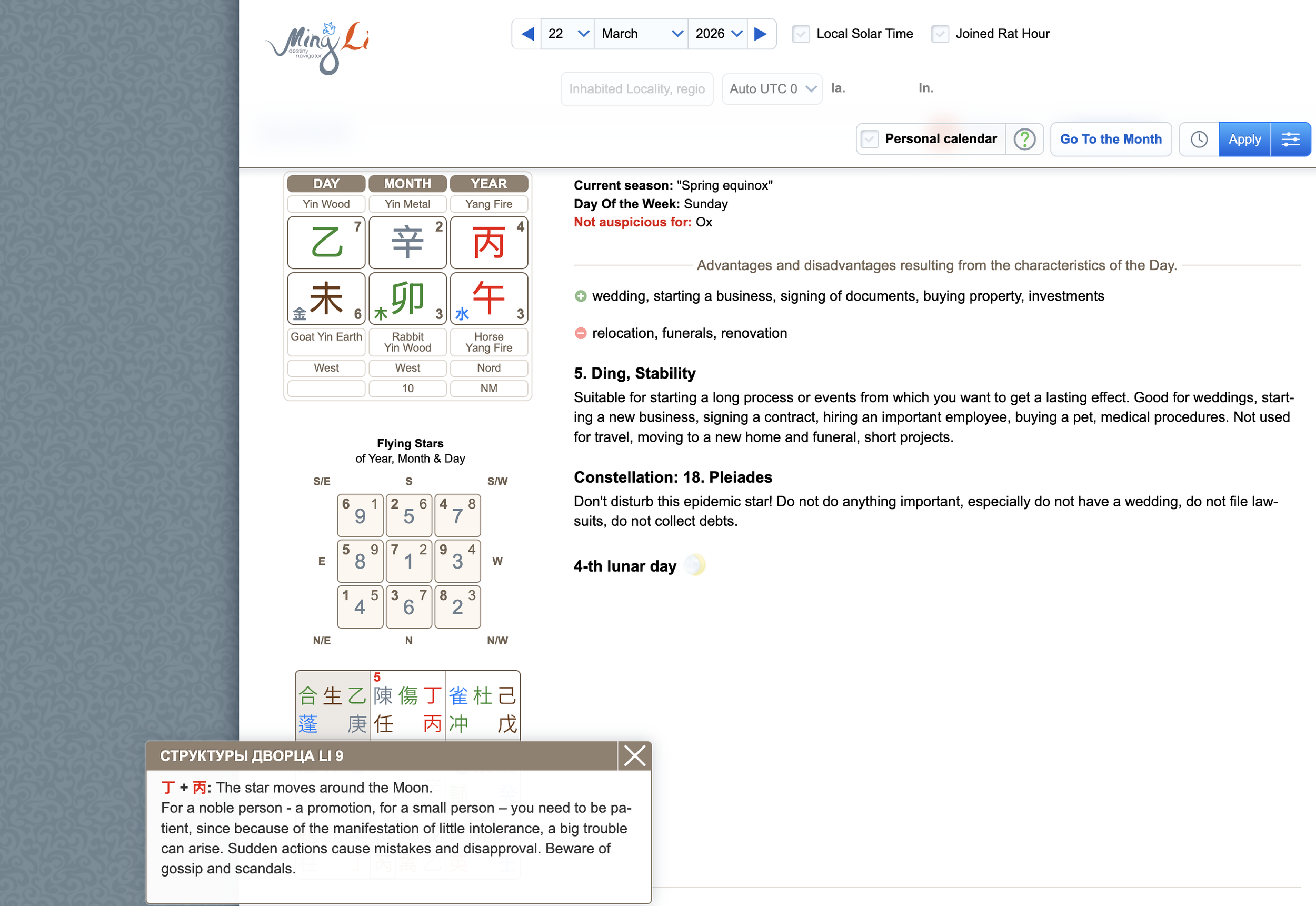
Task: Click the moon phase icon by lunar day
Action: (x=695, y=565)
